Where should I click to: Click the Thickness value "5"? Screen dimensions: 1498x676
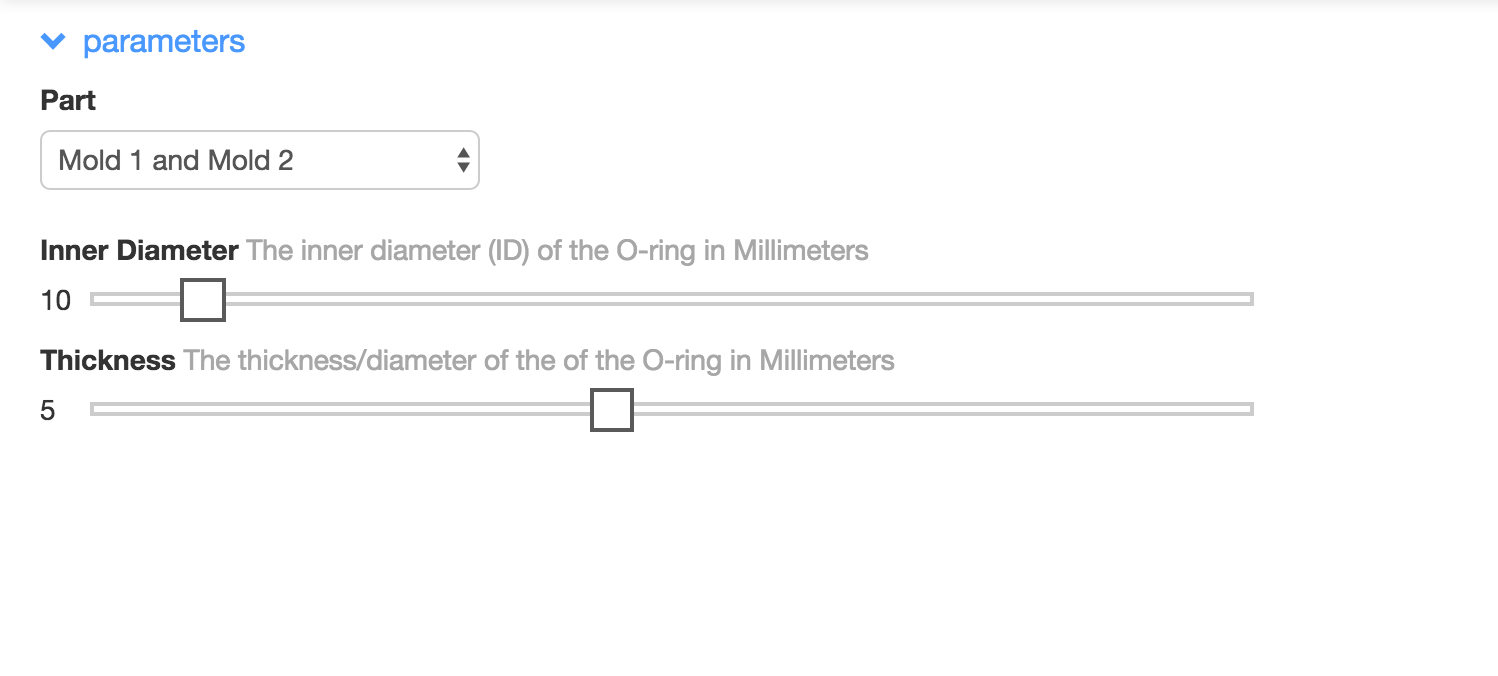48,410
